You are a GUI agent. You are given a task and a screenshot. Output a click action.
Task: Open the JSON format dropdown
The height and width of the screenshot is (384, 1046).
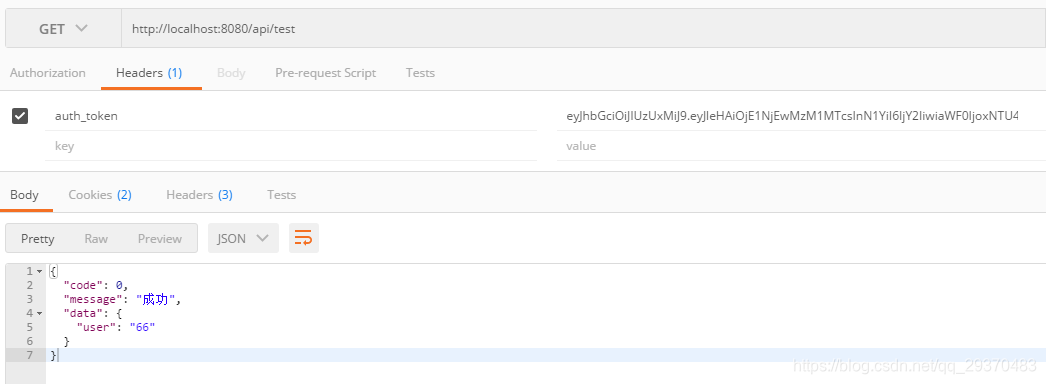[x=243, y=238]
